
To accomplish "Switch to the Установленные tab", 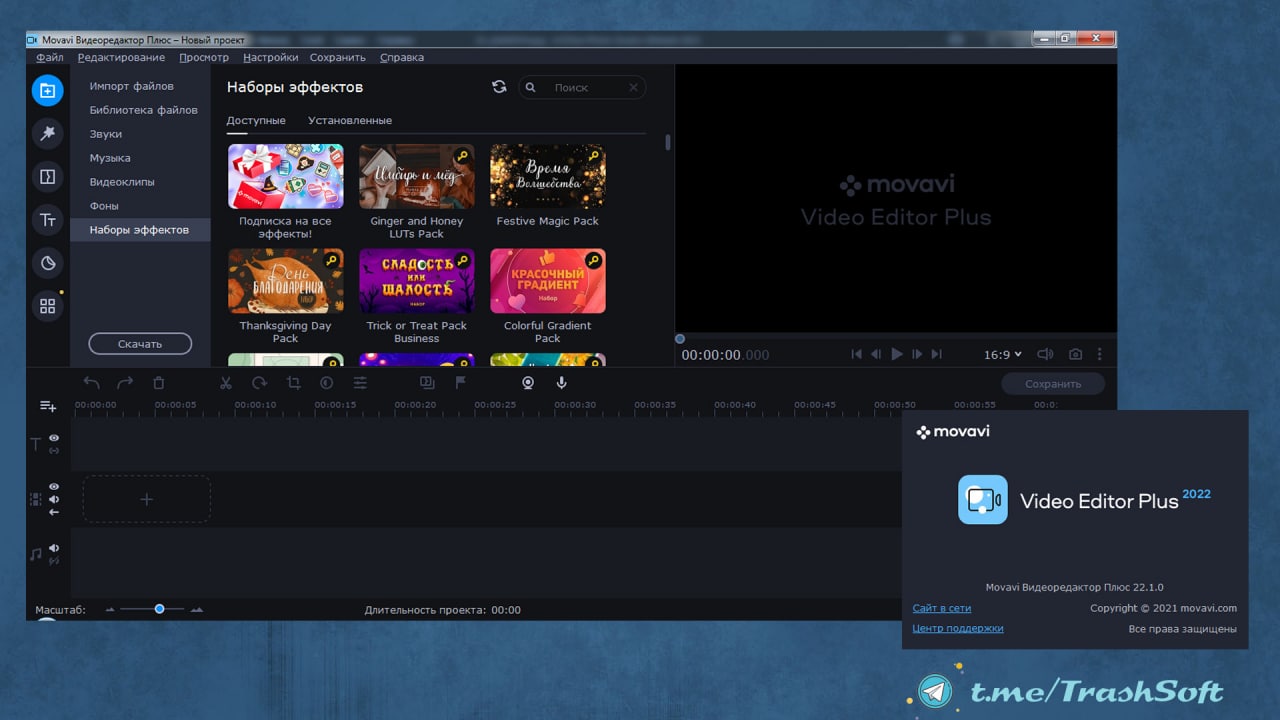I will coord(350,121).
